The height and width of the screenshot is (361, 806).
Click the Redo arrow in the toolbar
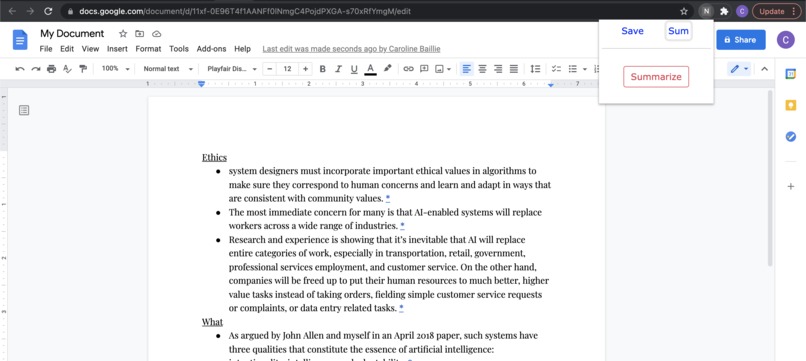tap(35, 68)
